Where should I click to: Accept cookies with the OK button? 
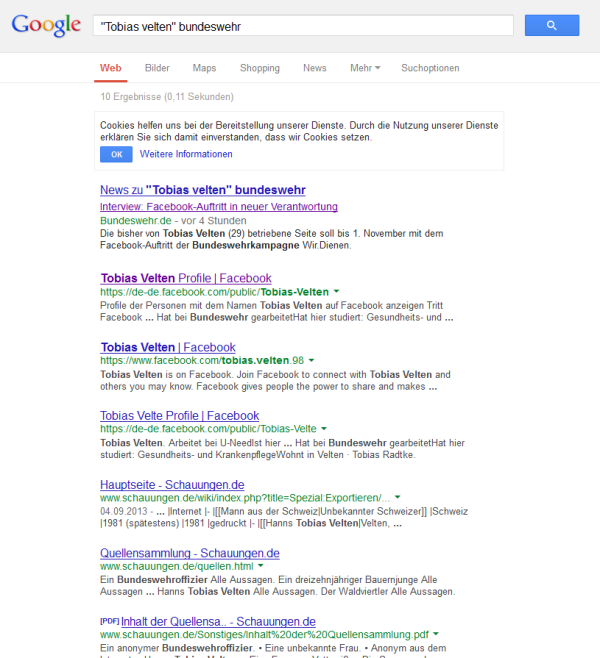[x=116, y=154]
